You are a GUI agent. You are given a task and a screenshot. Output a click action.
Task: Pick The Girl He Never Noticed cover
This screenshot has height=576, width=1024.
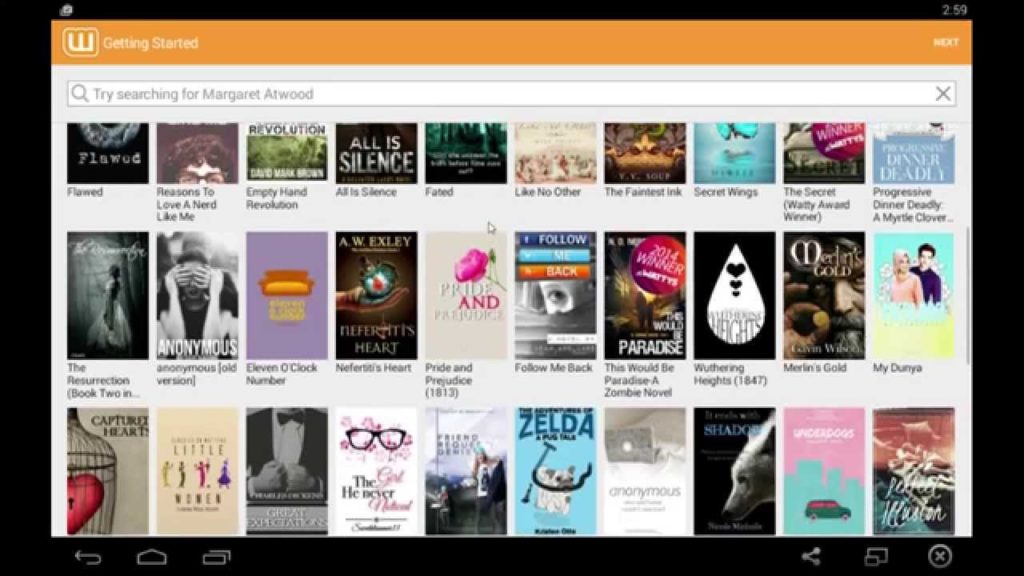tap(376, 472)
